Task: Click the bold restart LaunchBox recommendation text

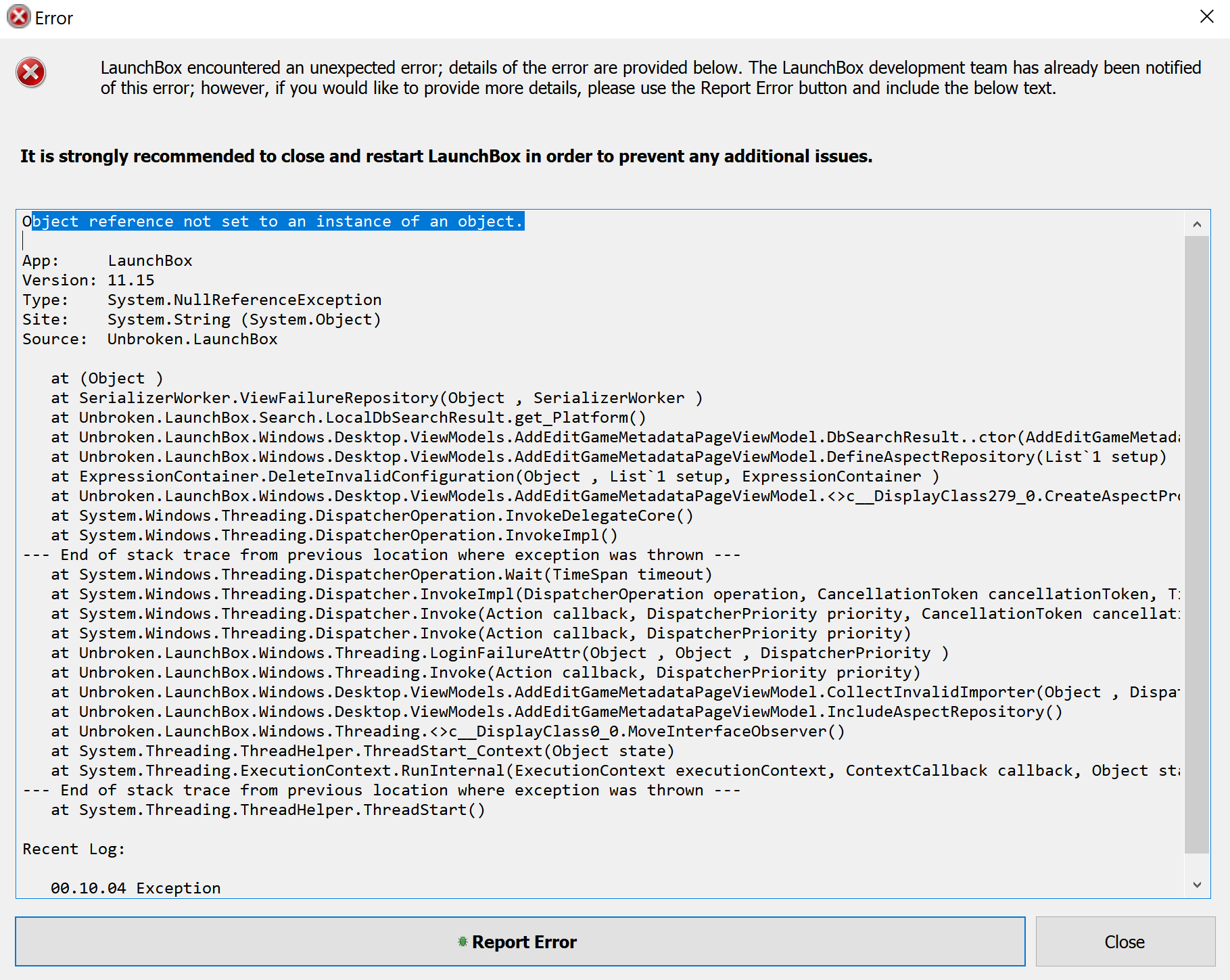Action: tap(446, 156)
